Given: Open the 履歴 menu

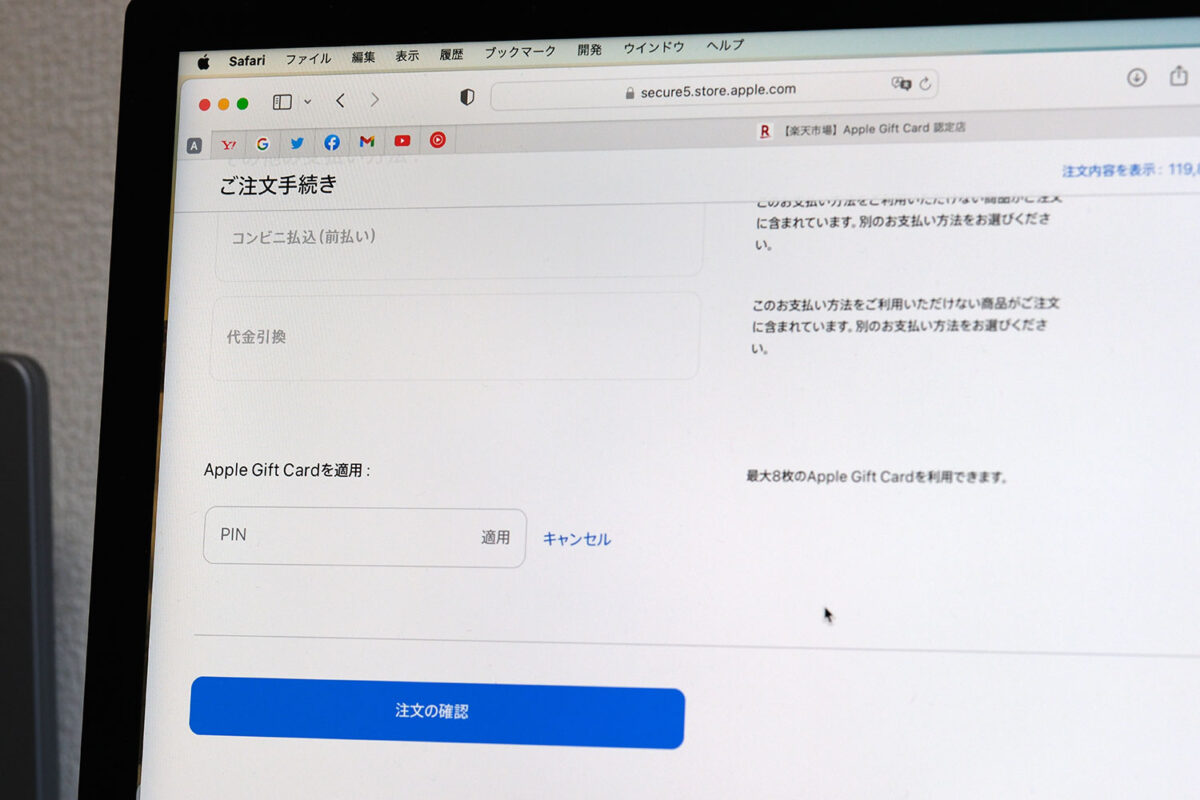Looking at the screenshot, I should 451,54.
